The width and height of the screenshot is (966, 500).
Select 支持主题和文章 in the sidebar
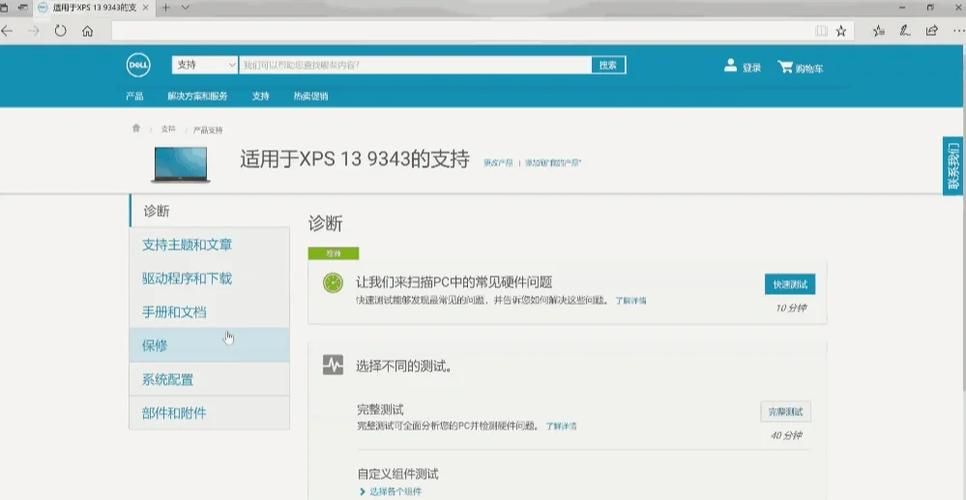(209, 244)
